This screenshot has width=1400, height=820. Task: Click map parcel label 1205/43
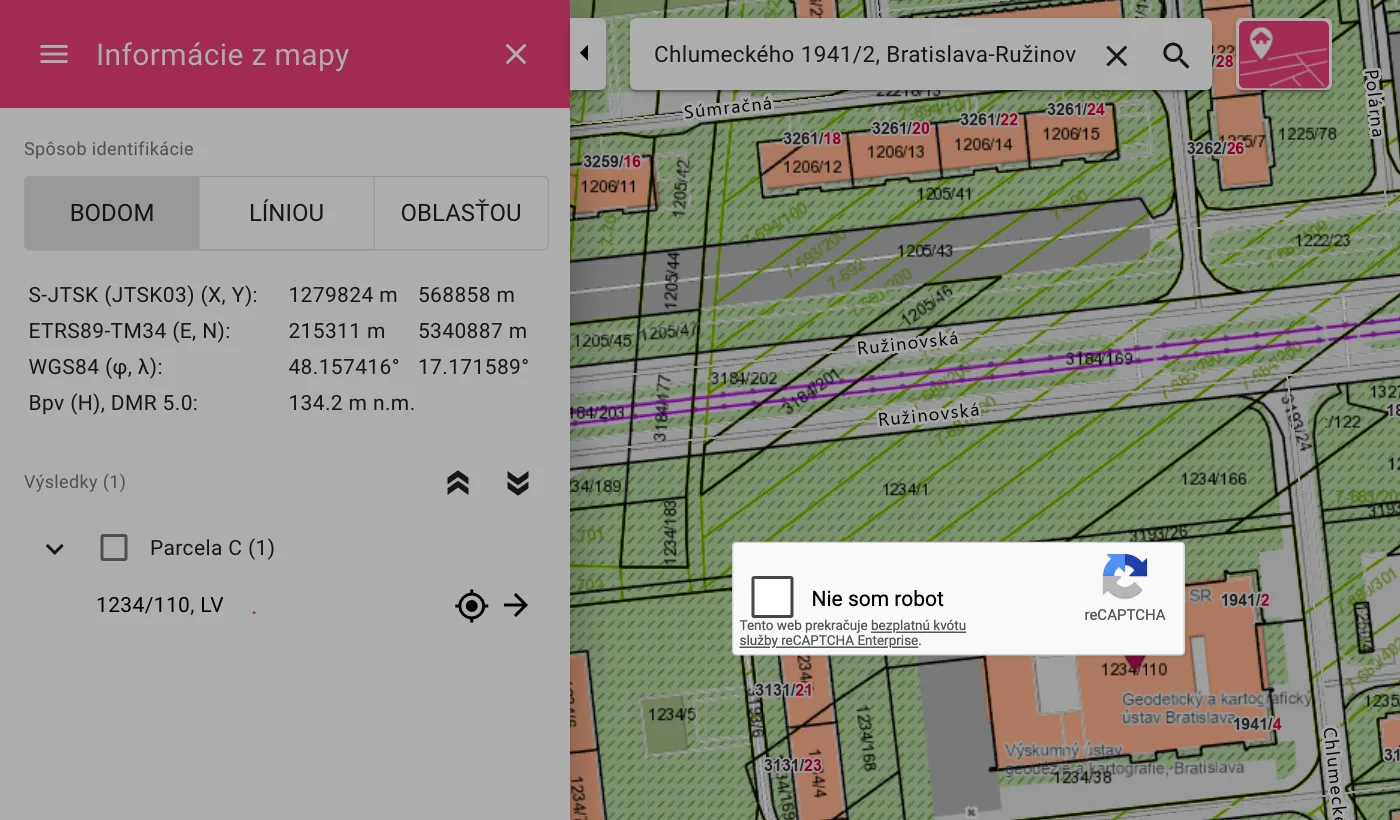click(925, 250)
